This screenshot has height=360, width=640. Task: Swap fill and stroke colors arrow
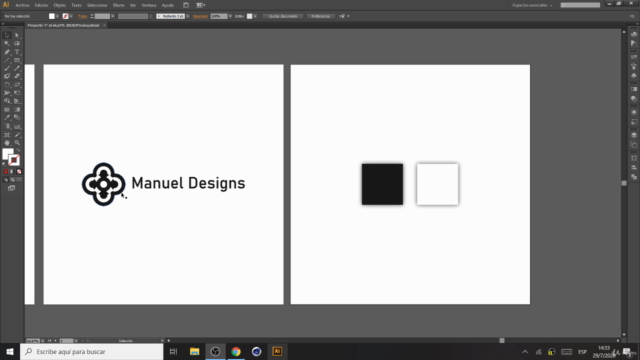coord(18,151)
